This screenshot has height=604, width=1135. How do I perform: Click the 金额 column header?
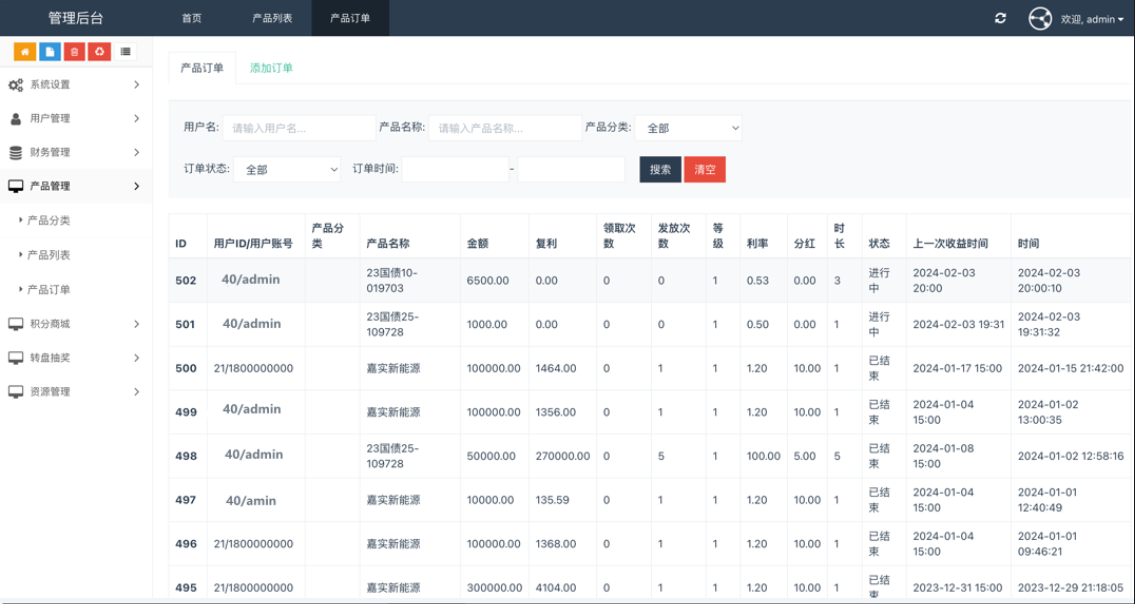[x=478, y=244]
